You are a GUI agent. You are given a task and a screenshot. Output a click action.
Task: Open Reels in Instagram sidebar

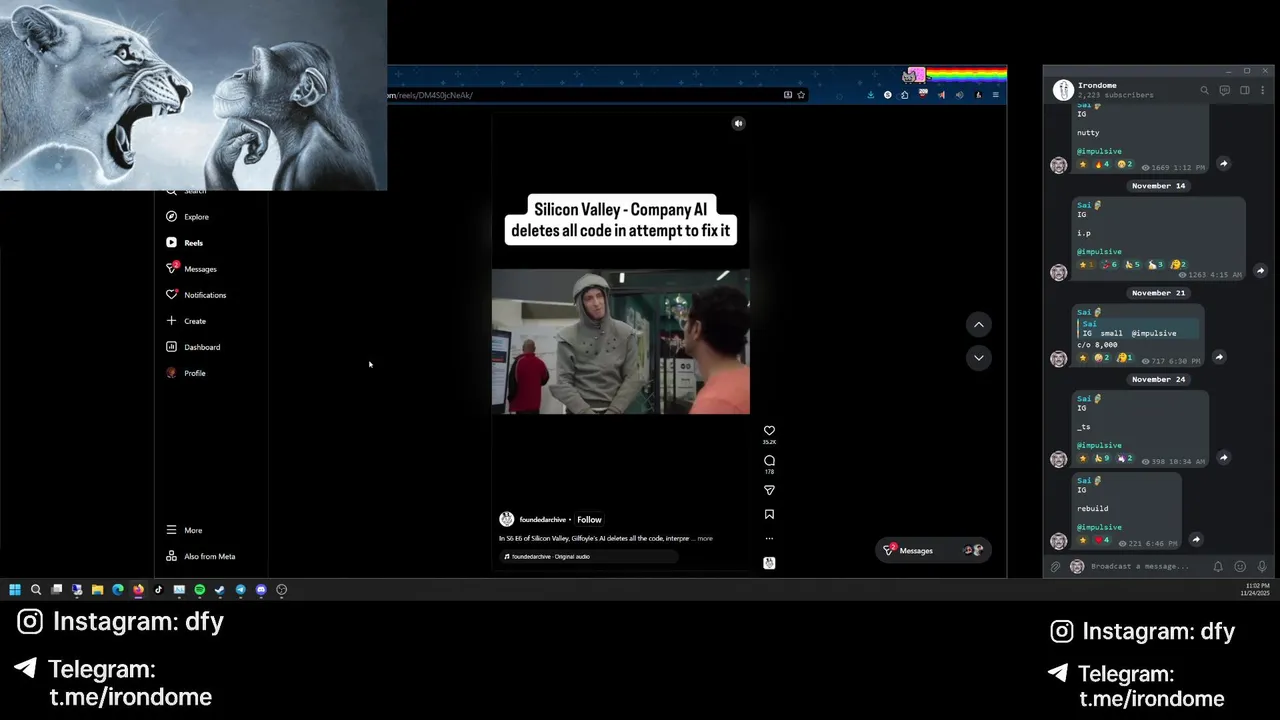186,243
